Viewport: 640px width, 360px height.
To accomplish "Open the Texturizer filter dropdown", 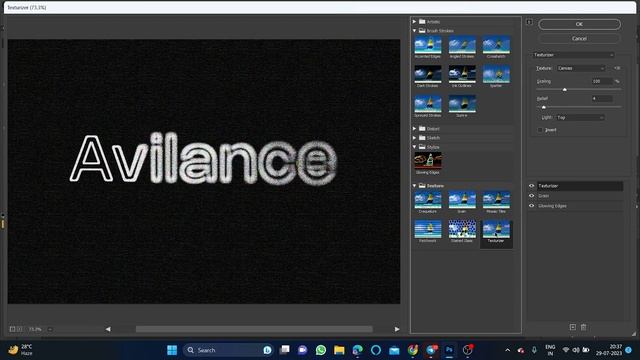I will pyautogui.click(x=573, y=55).
